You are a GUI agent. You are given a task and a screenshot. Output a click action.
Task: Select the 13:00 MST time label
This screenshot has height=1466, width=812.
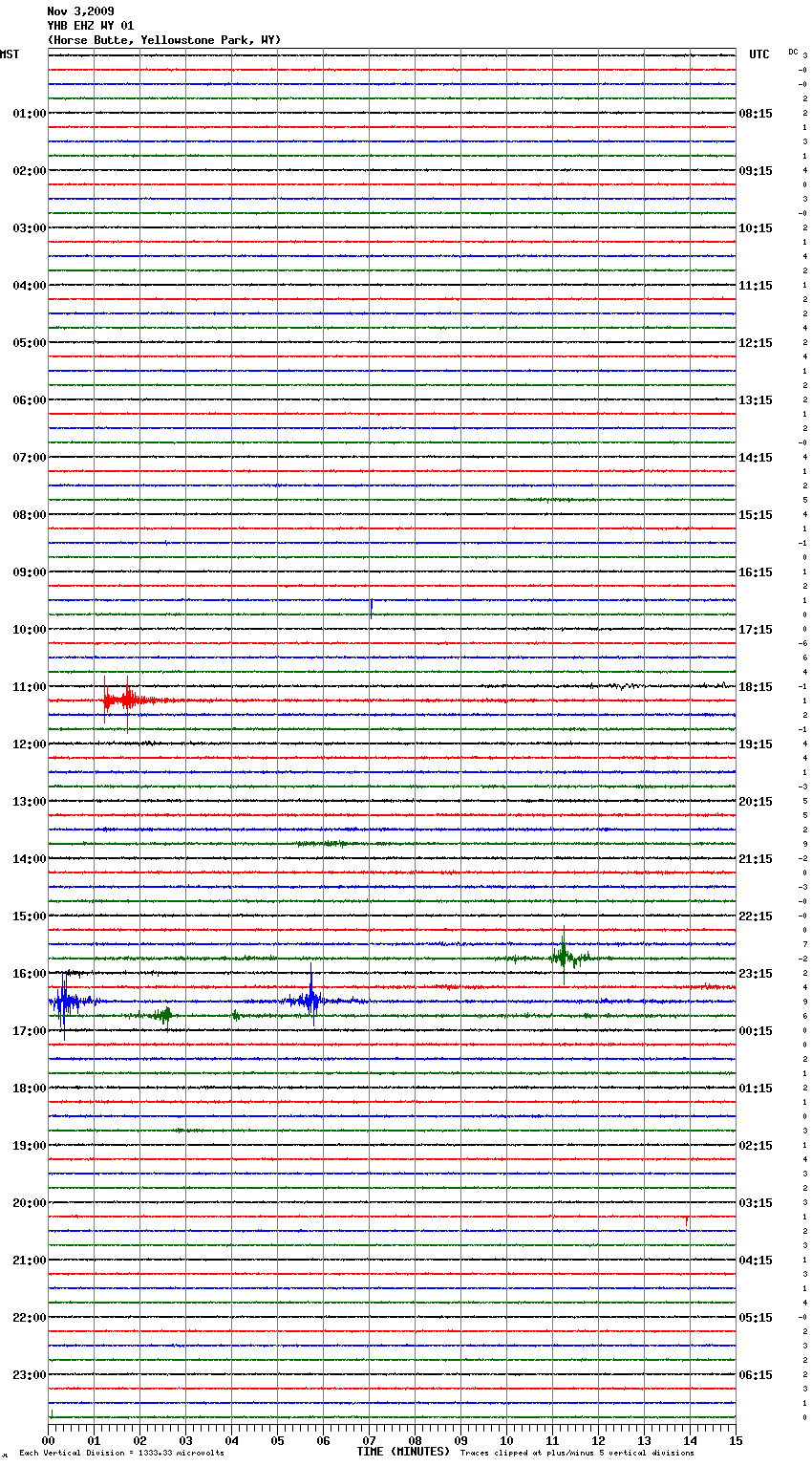tap(29, 802)
